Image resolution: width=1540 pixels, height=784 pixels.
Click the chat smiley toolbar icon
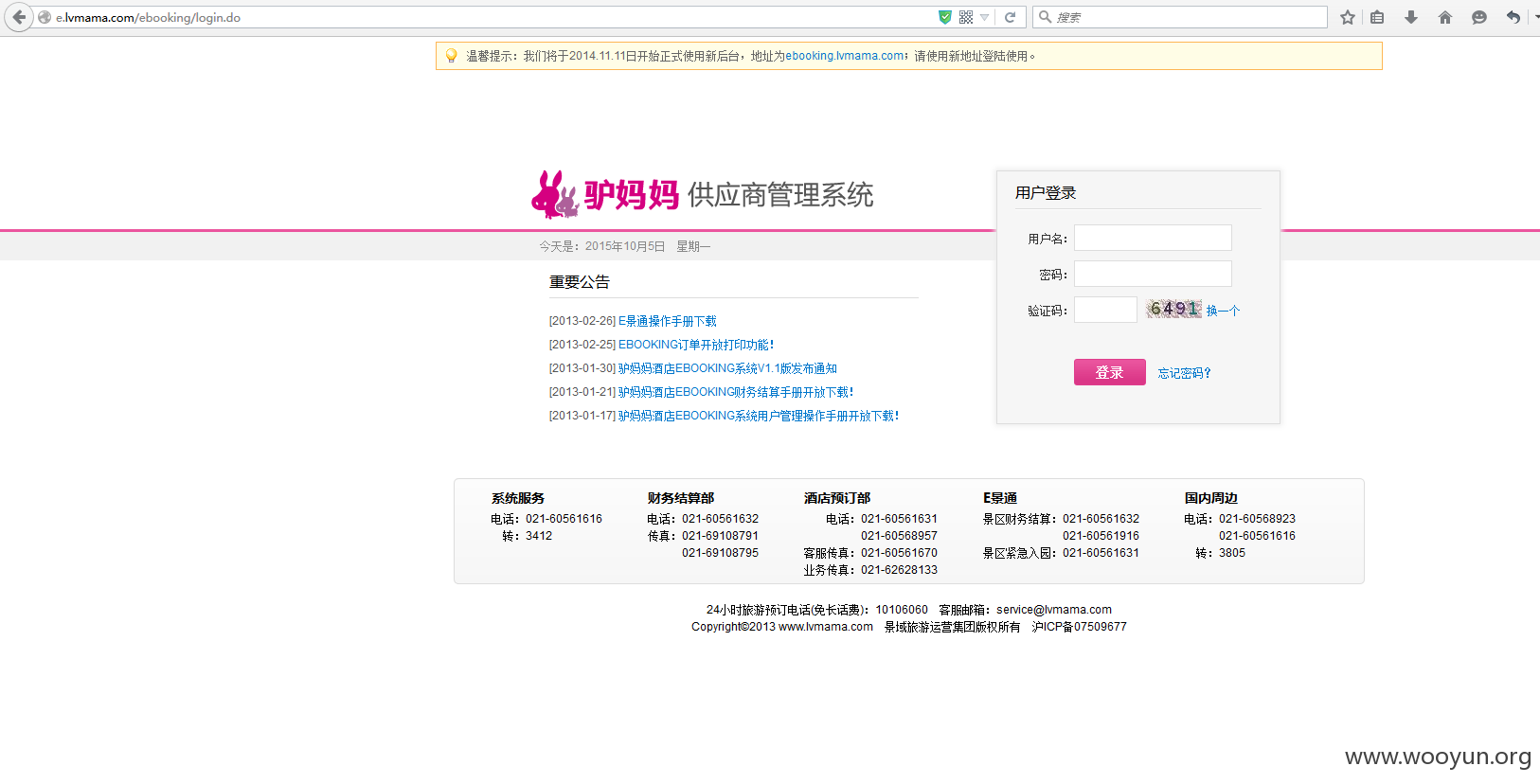[x=1479, y=17]
